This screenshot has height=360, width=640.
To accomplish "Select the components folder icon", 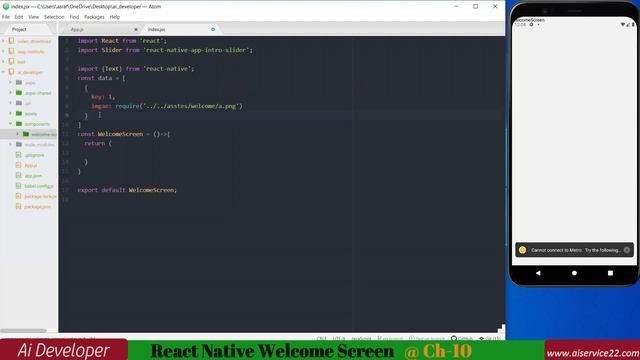I will [19, 124].
